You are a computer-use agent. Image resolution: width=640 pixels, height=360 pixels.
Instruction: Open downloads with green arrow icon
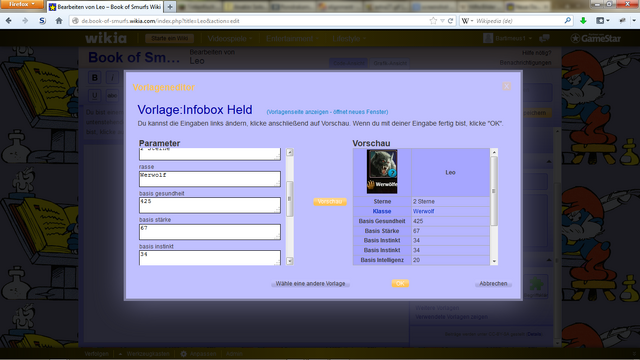[x=583, y=21]
